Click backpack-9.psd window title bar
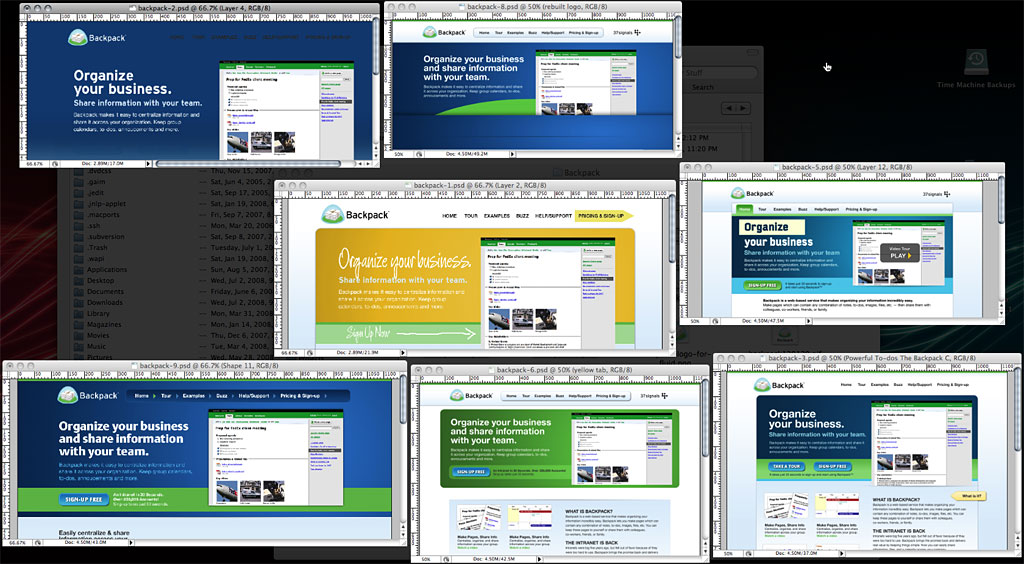The image size is (1024, 564). pyautogui.click(x=204, y=366)
